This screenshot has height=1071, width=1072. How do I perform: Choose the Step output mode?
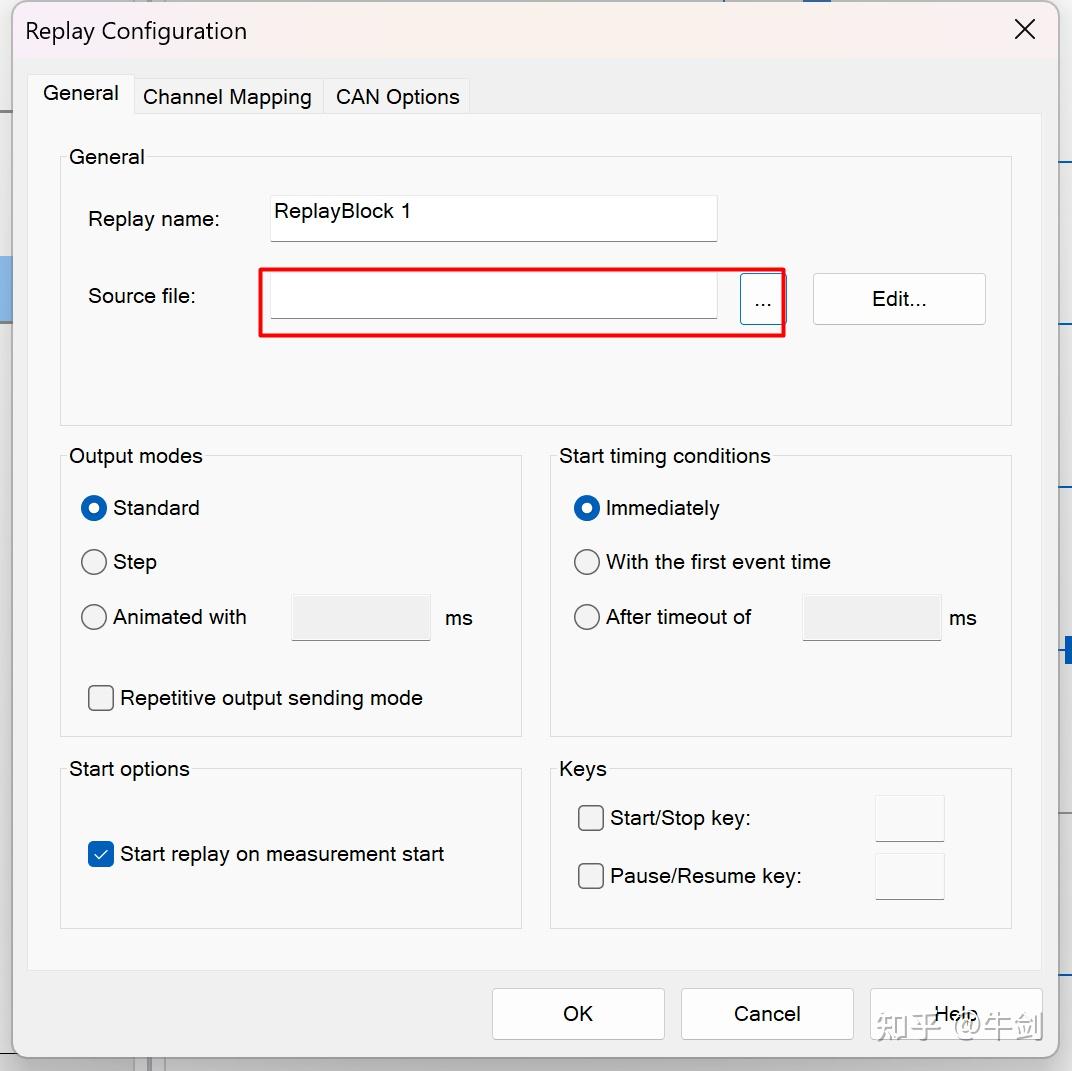(94, 562)
